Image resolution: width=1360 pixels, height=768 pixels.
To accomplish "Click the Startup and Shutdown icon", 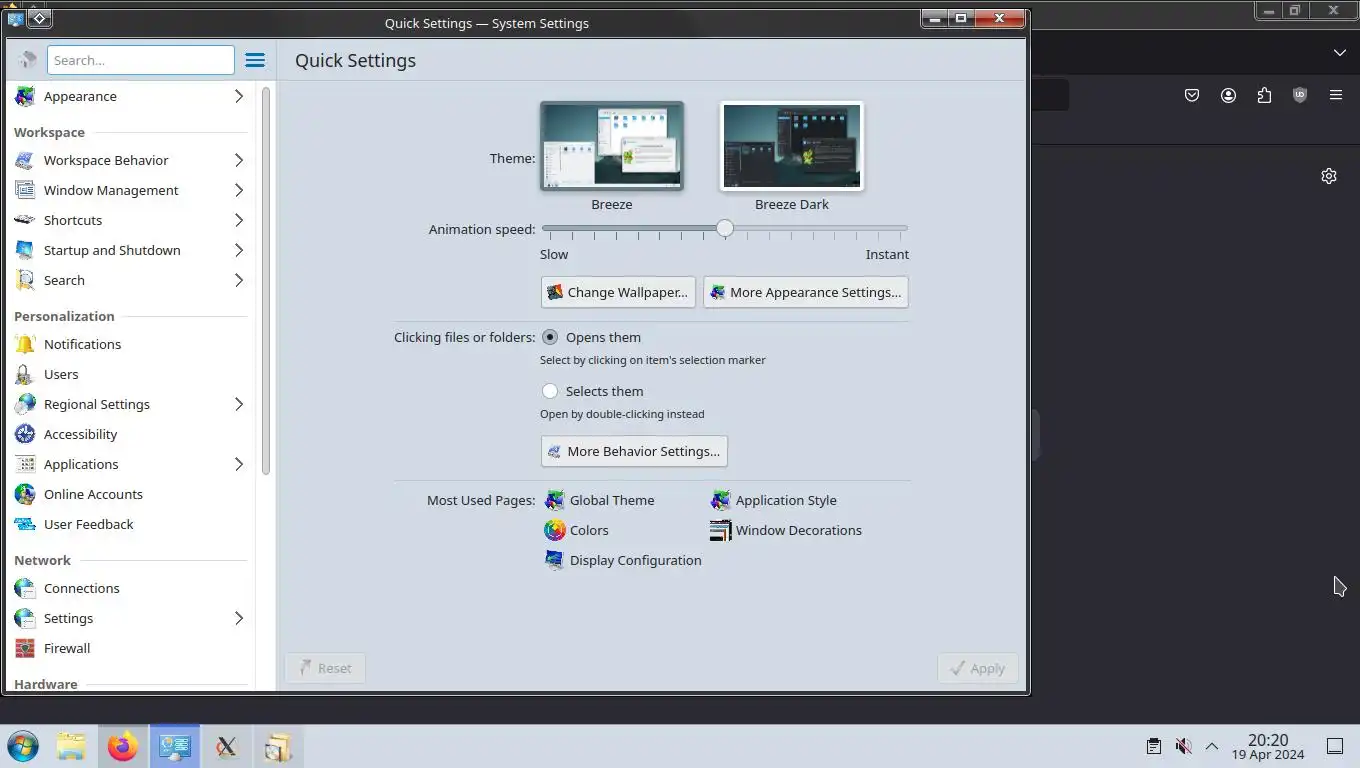I will click(x=25, y=250).
